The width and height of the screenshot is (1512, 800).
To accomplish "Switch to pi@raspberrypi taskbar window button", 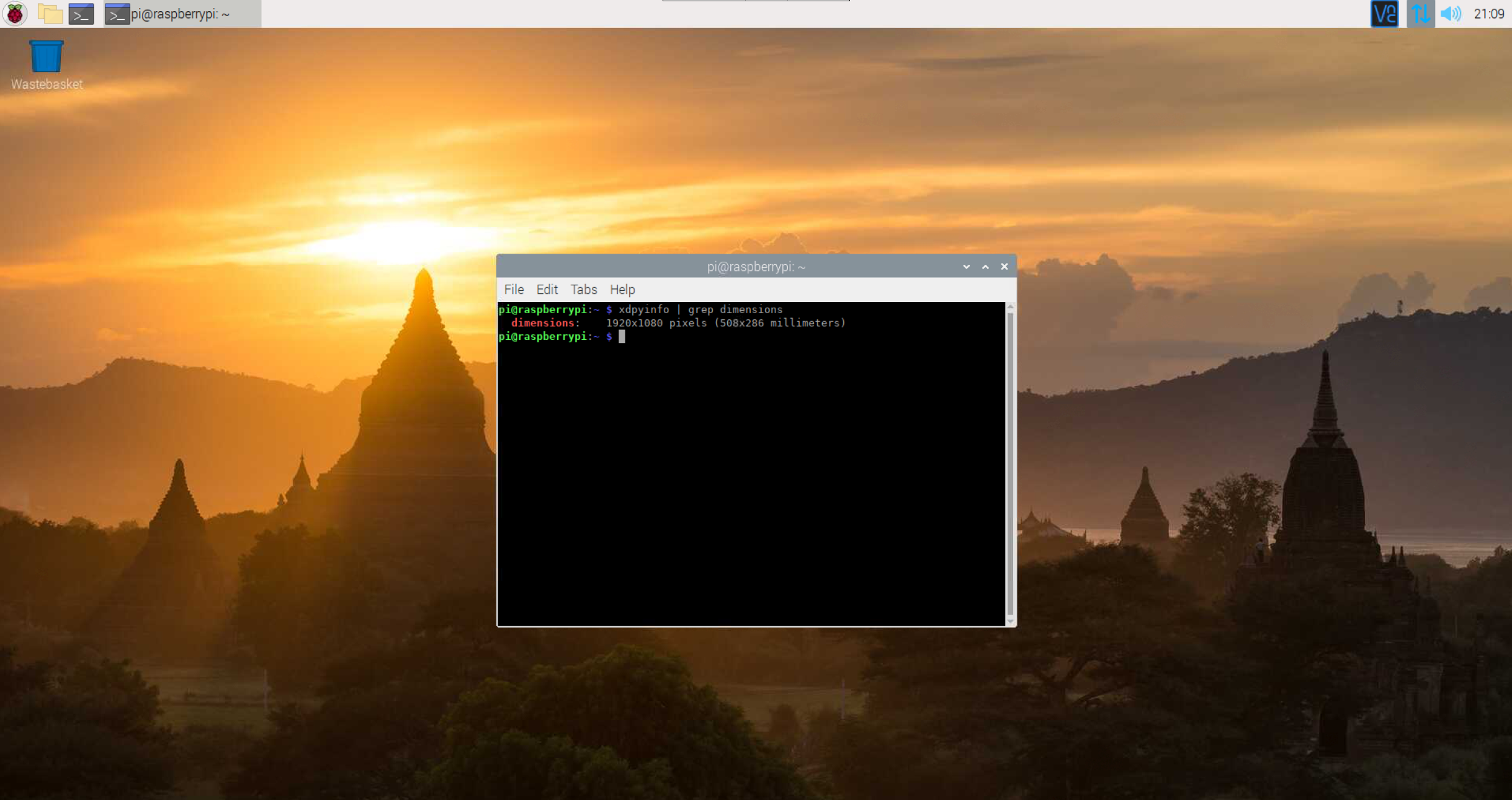I will (182, 14).
